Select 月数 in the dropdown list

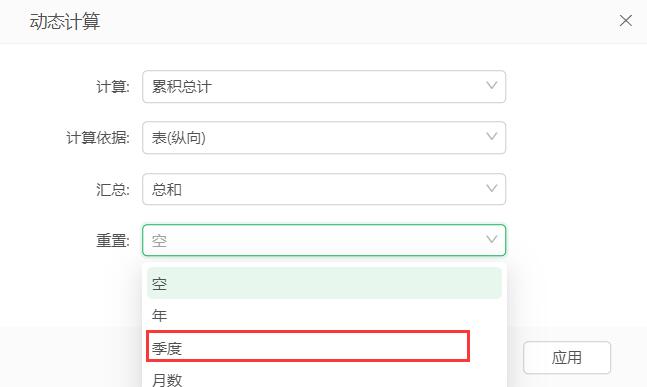(x=324, y=378)
